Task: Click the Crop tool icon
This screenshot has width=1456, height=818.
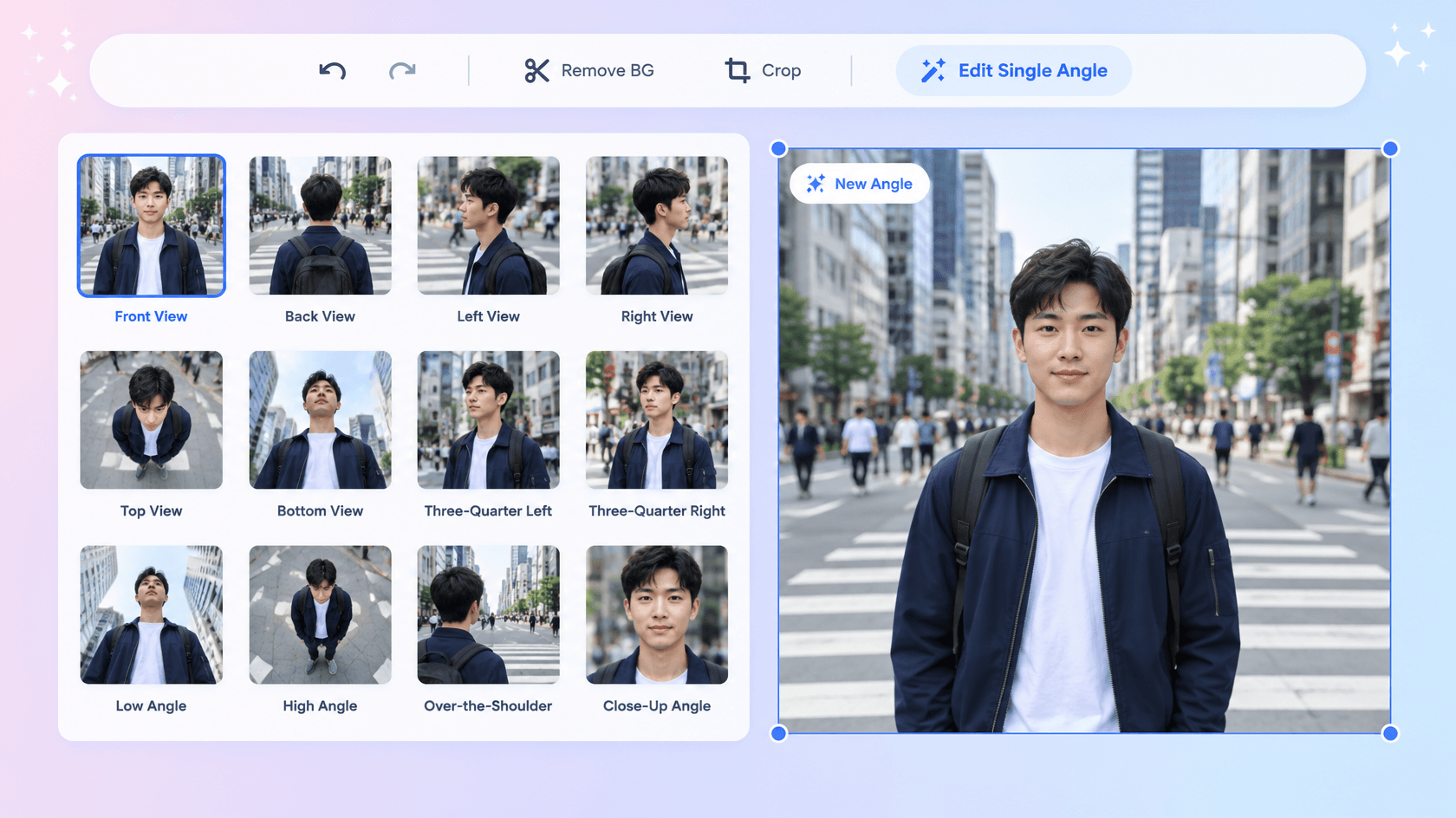Action: click(x=738, y=70)
